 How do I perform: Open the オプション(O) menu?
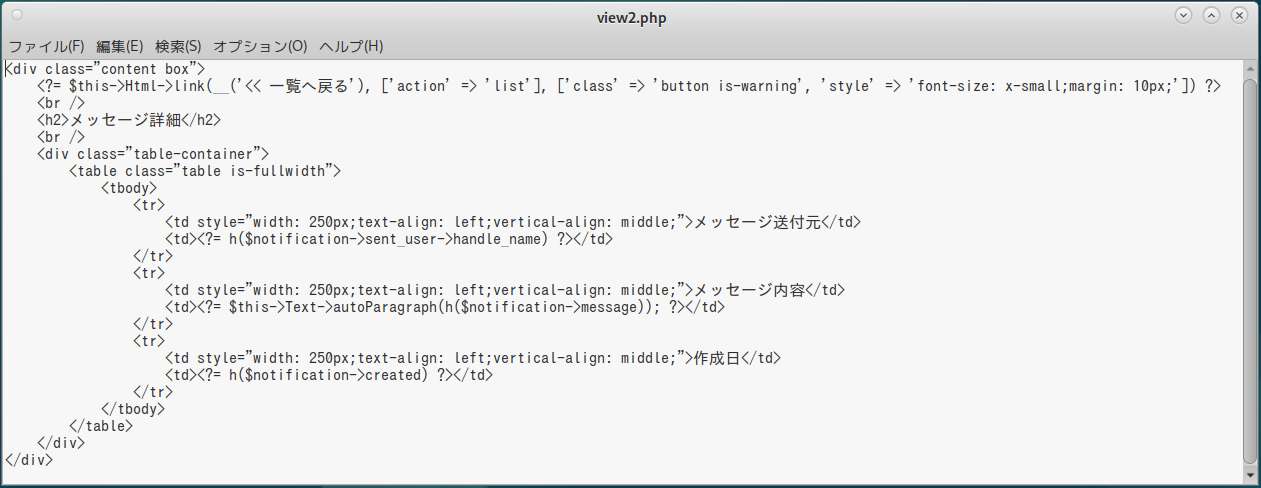(x=260, y=46)
